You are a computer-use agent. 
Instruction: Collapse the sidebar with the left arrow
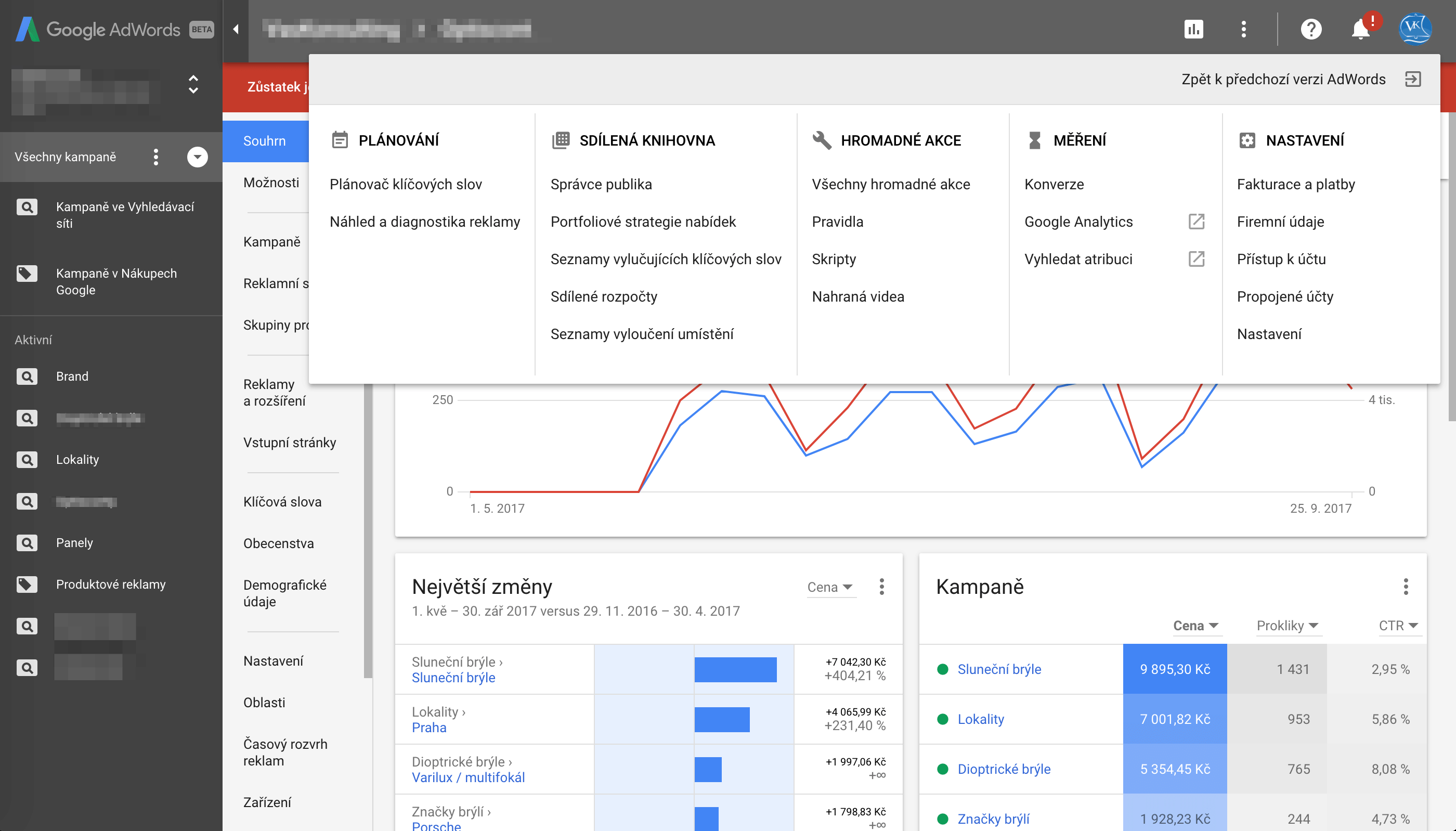tap(236, 29)
